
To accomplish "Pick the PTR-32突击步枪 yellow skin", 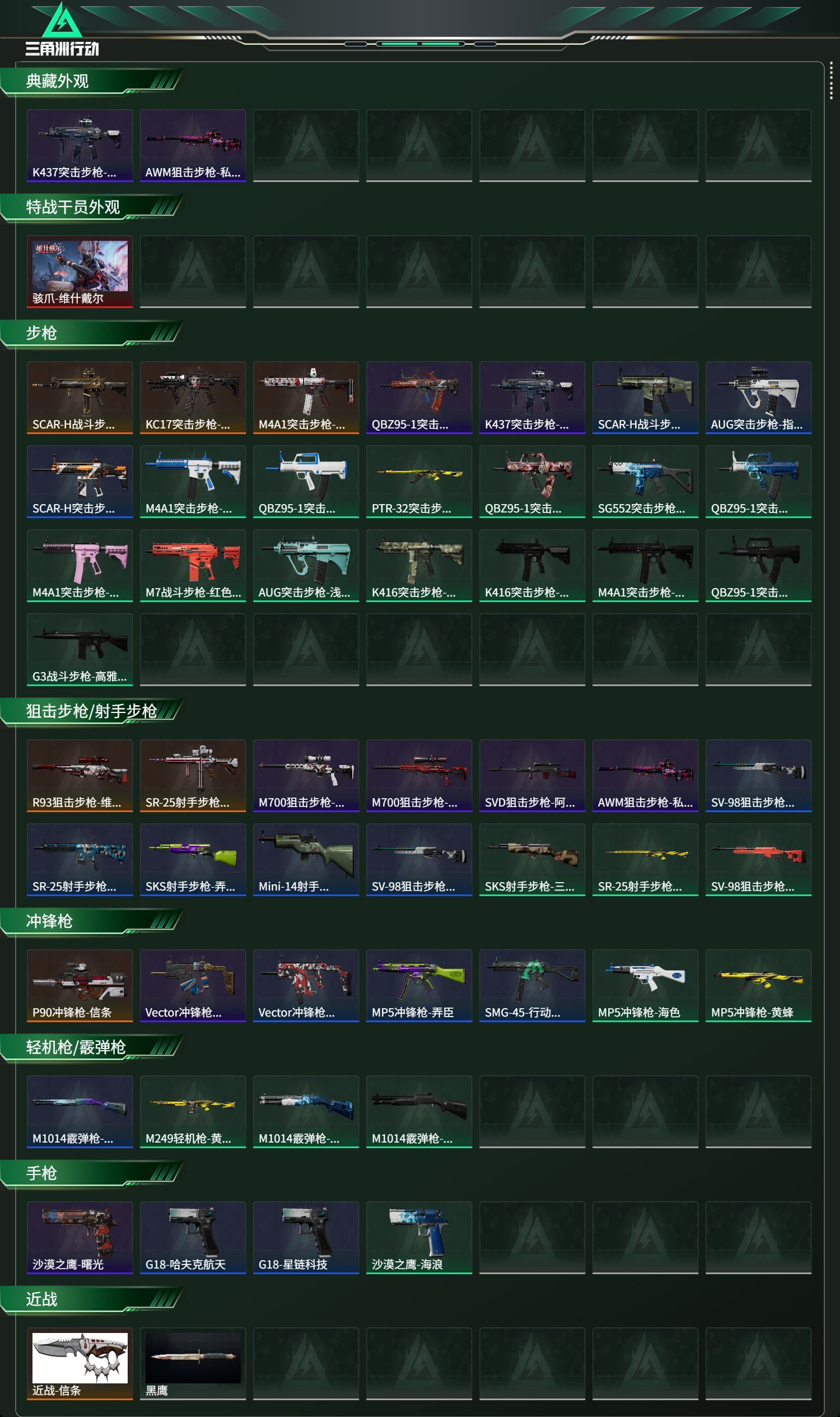I will pyautogui.click(x=419, y=482).
